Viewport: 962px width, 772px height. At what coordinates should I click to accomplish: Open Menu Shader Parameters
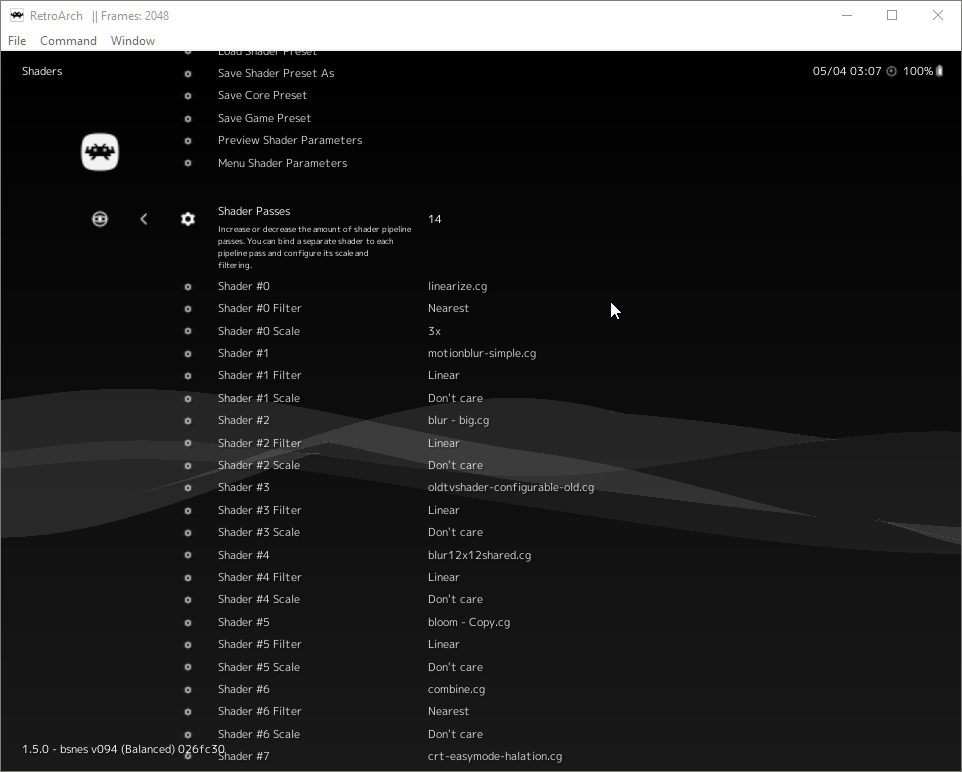click(x=283, y=163)
